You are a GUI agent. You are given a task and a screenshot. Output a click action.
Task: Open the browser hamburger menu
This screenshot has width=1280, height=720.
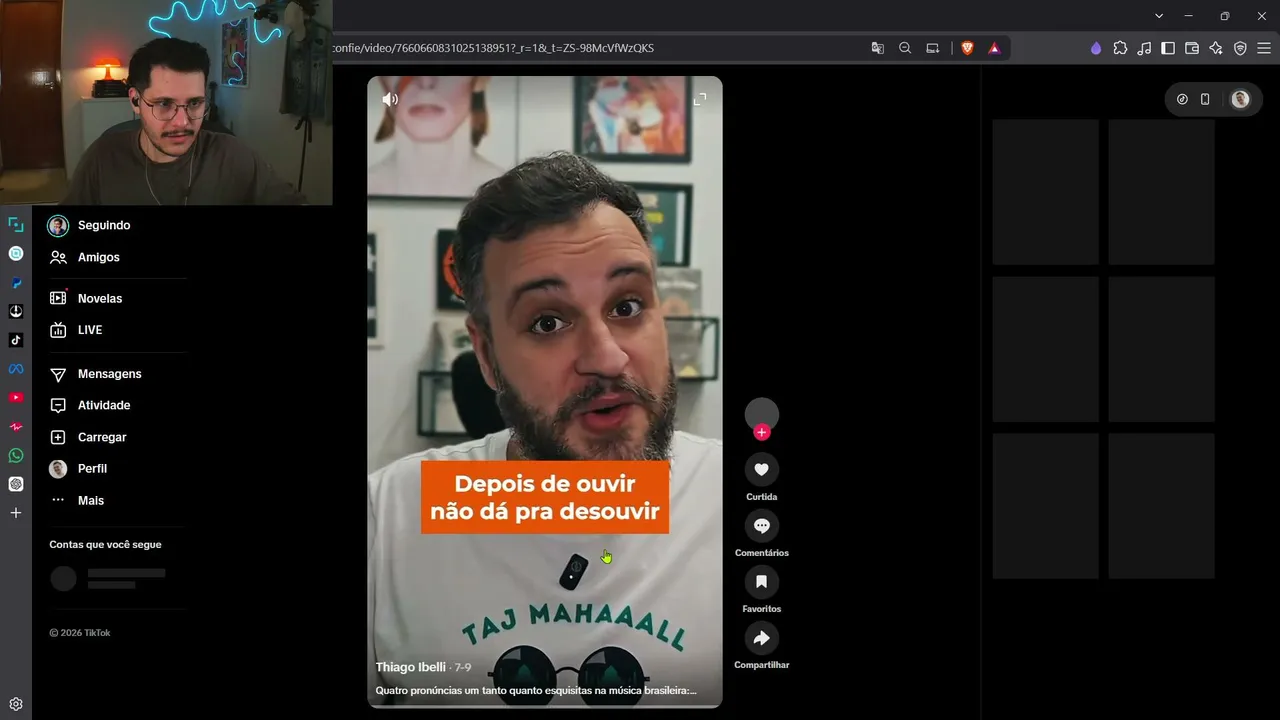coord(1264,48)
